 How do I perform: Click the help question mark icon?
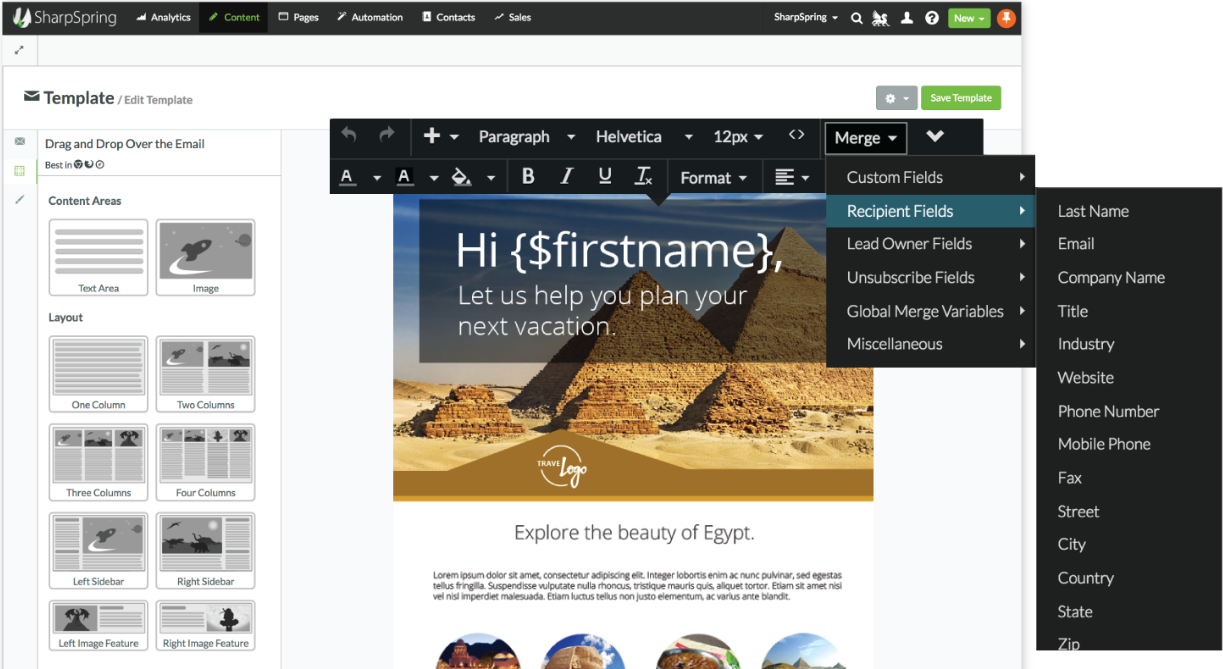click(x=931, y=18)
